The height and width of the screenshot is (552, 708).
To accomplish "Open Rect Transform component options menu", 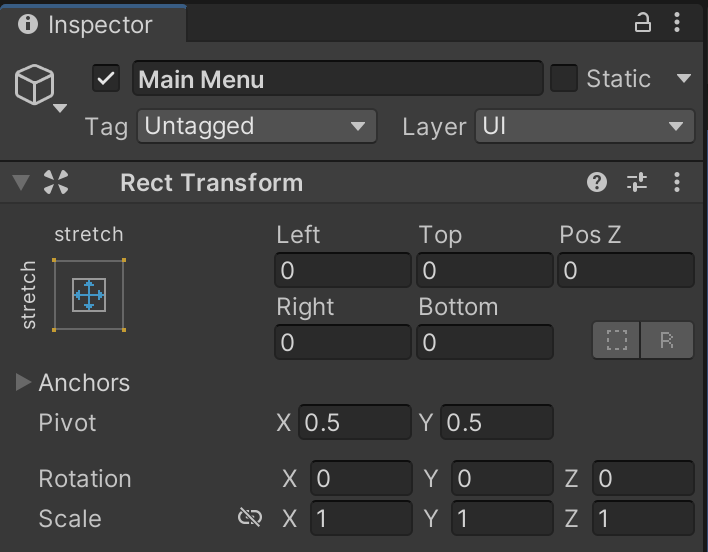I will [678, 182].
